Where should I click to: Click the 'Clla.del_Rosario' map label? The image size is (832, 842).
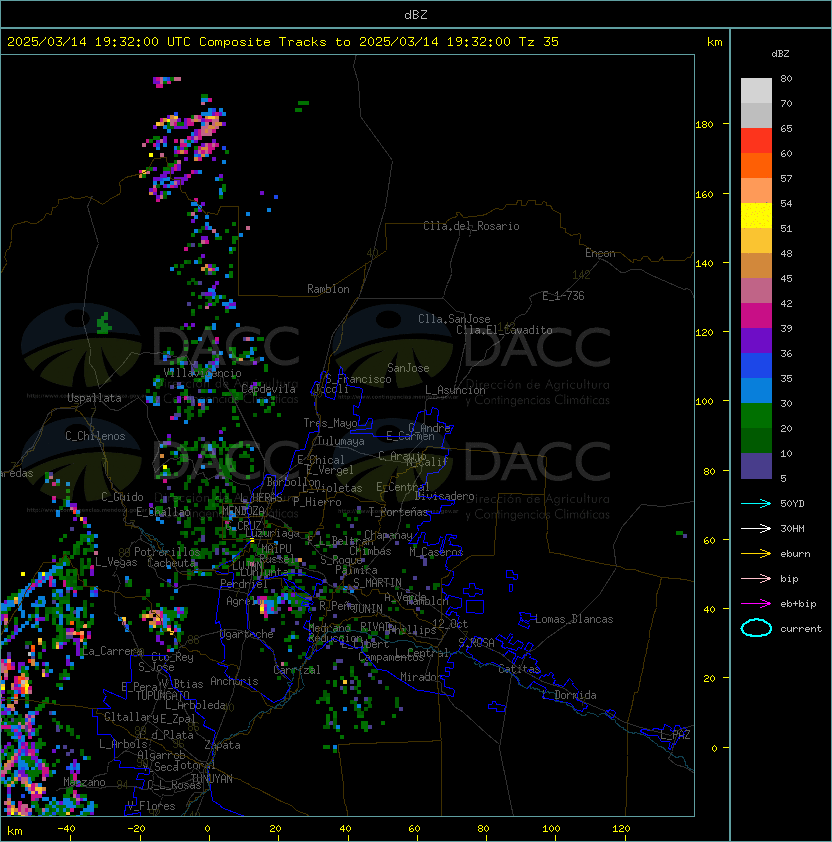[471, 226]
